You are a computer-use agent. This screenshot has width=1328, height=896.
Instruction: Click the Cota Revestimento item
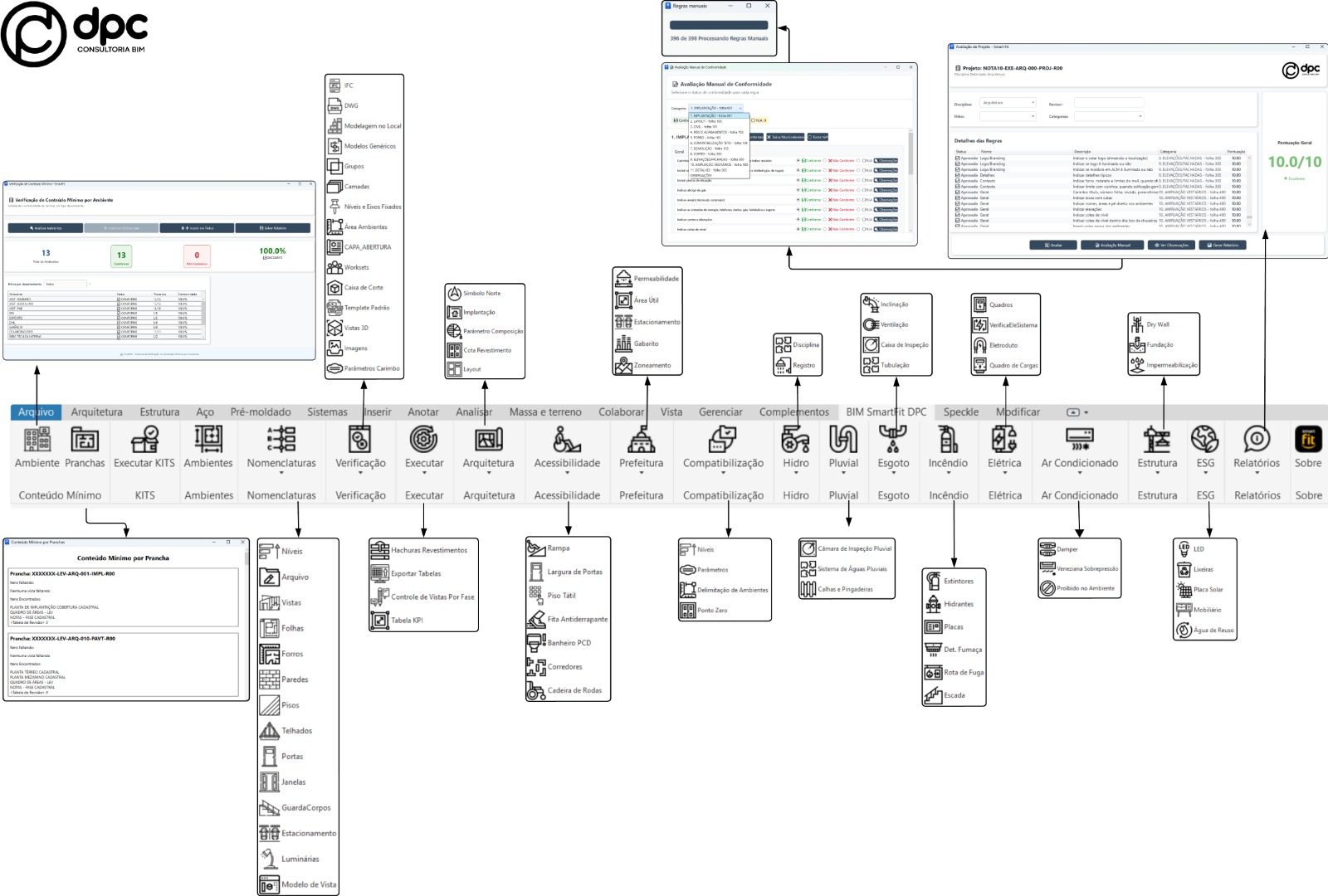pos(480,350)
